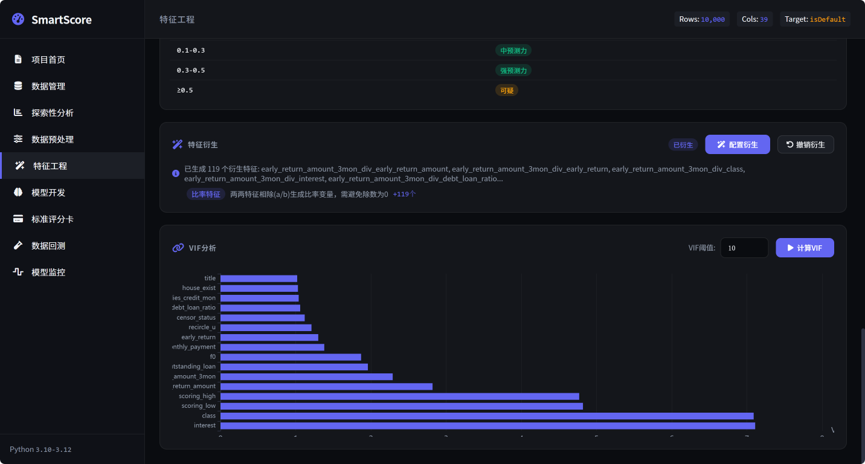Click the 探索性分析 chart icon

pos(18,112)
